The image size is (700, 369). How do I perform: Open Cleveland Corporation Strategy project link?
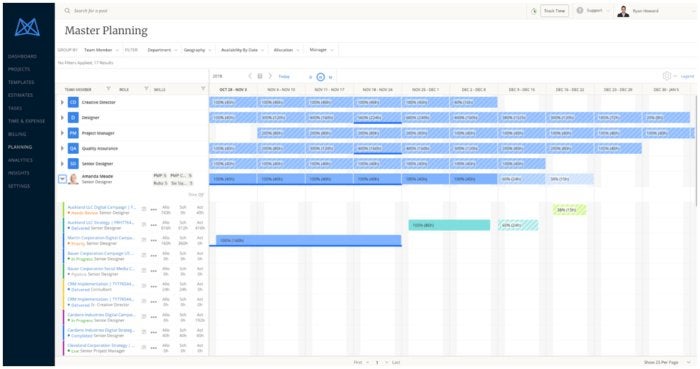point(100,345)
